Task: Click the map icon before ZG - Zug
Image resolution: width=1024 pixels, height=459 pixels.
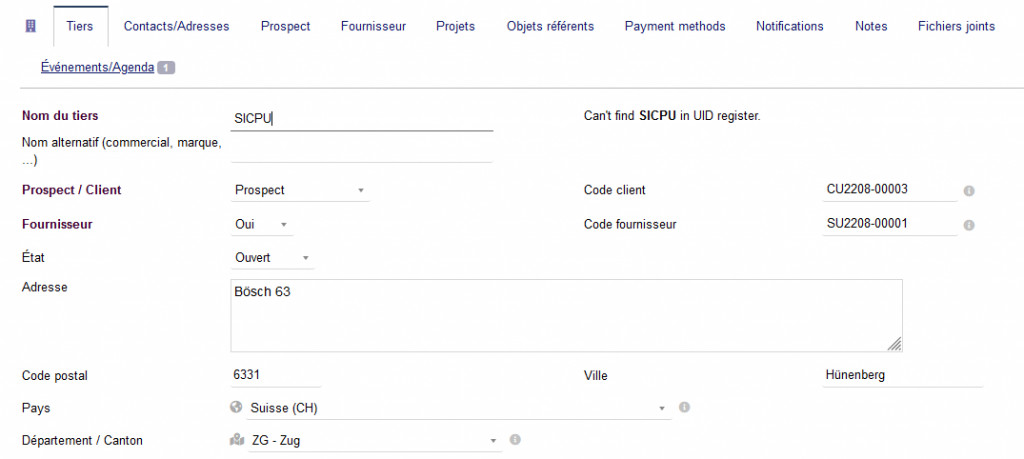Action: 237,440
